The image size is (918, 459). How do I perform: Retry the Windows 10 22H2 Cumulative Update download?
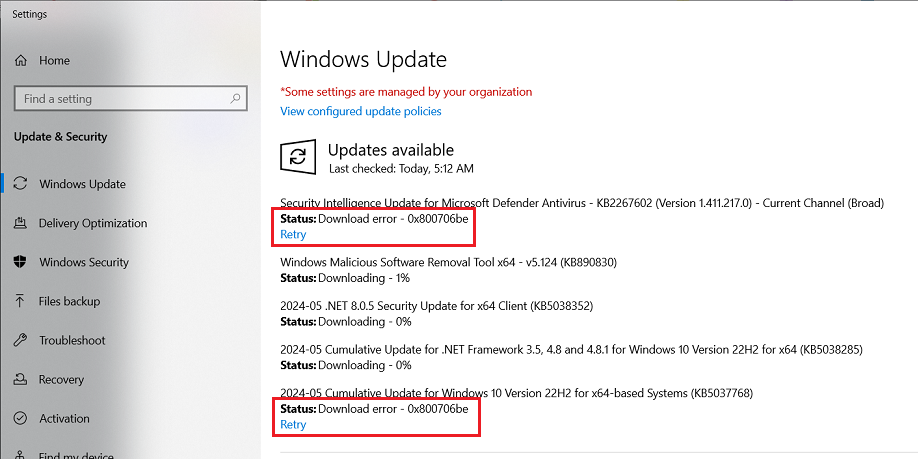(x=293, y=424)
